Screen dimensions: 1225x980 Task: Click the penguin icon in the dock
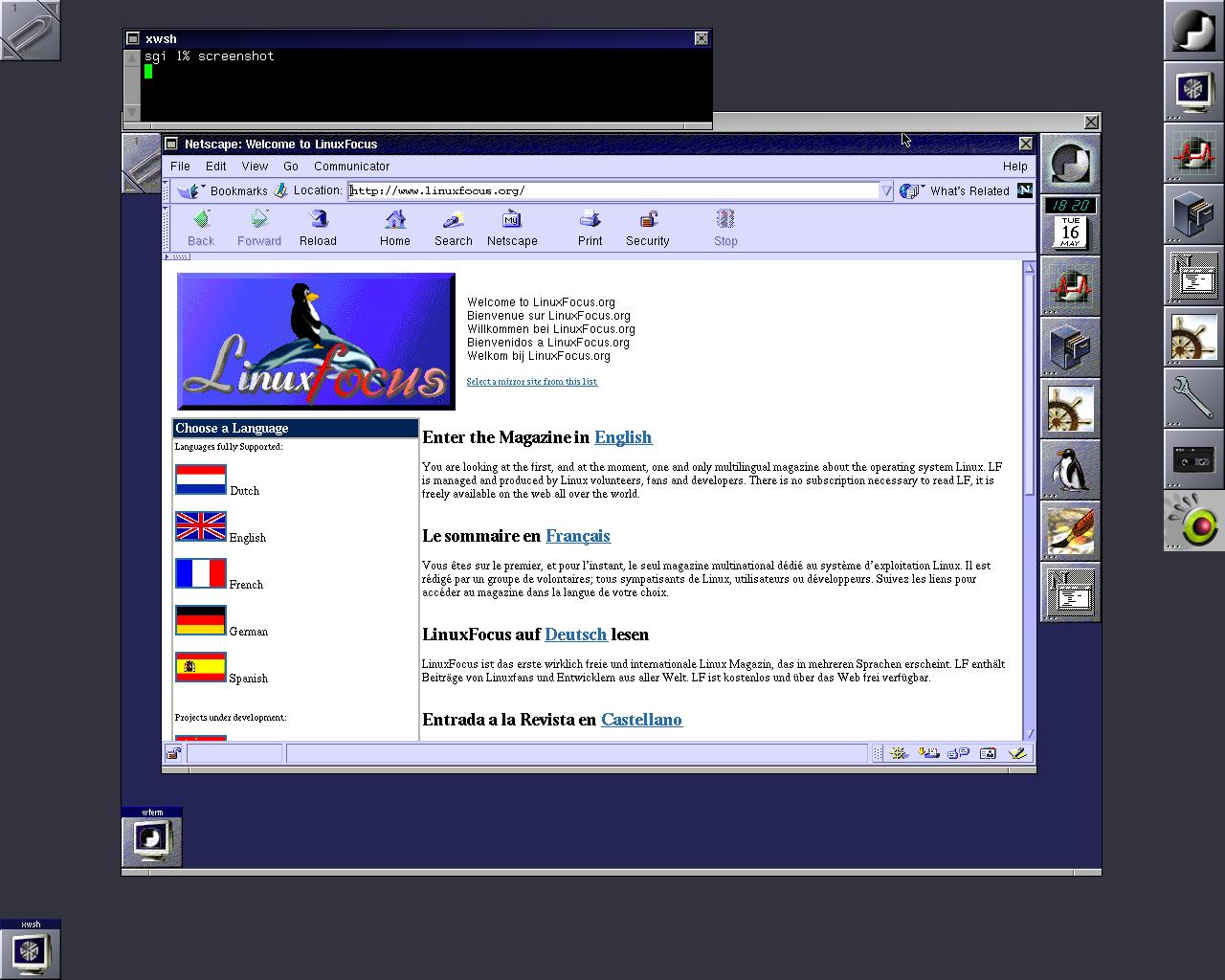click(1069, 470)
